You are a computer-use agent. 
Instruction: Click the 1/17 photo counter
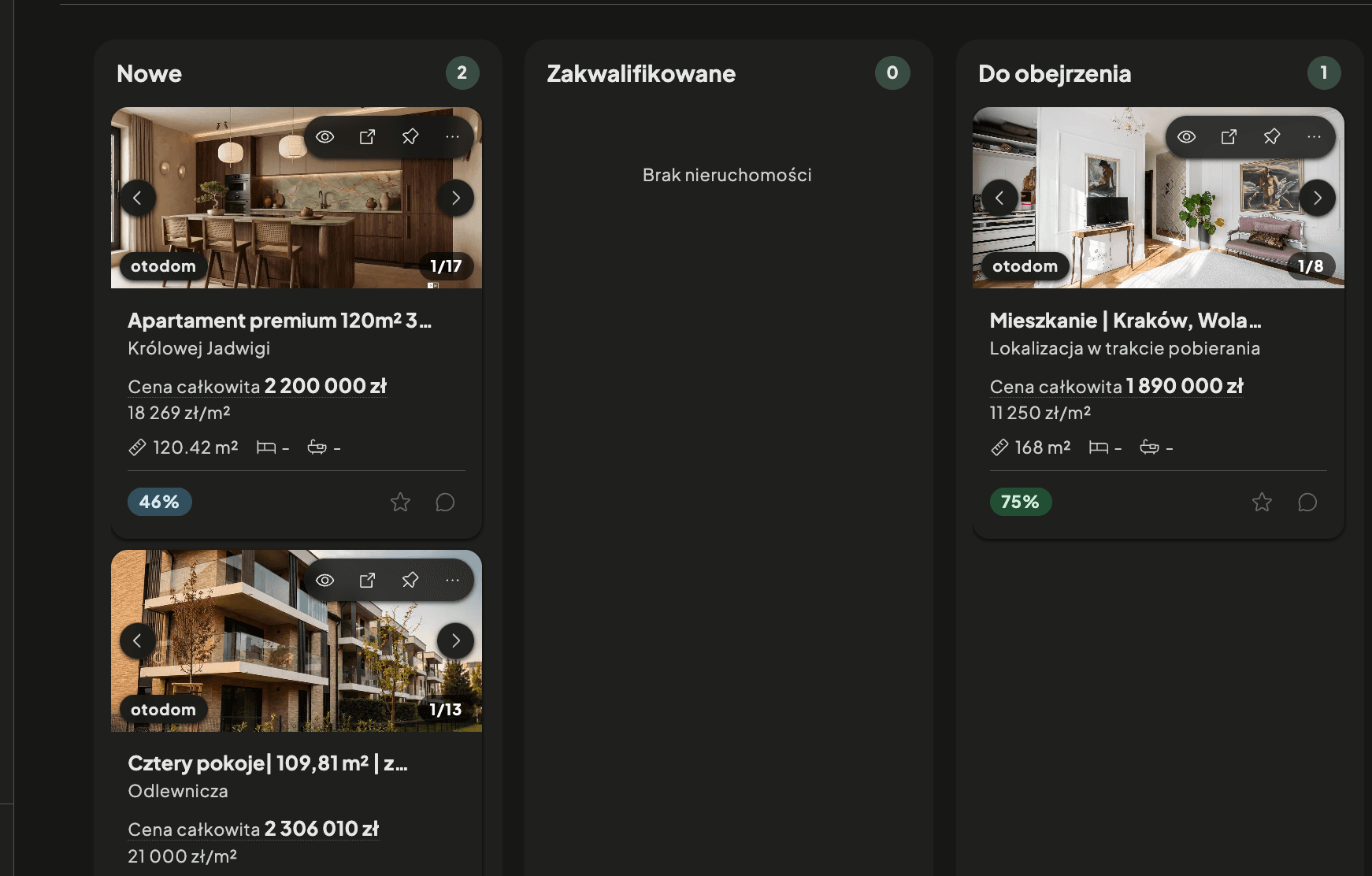446,266
